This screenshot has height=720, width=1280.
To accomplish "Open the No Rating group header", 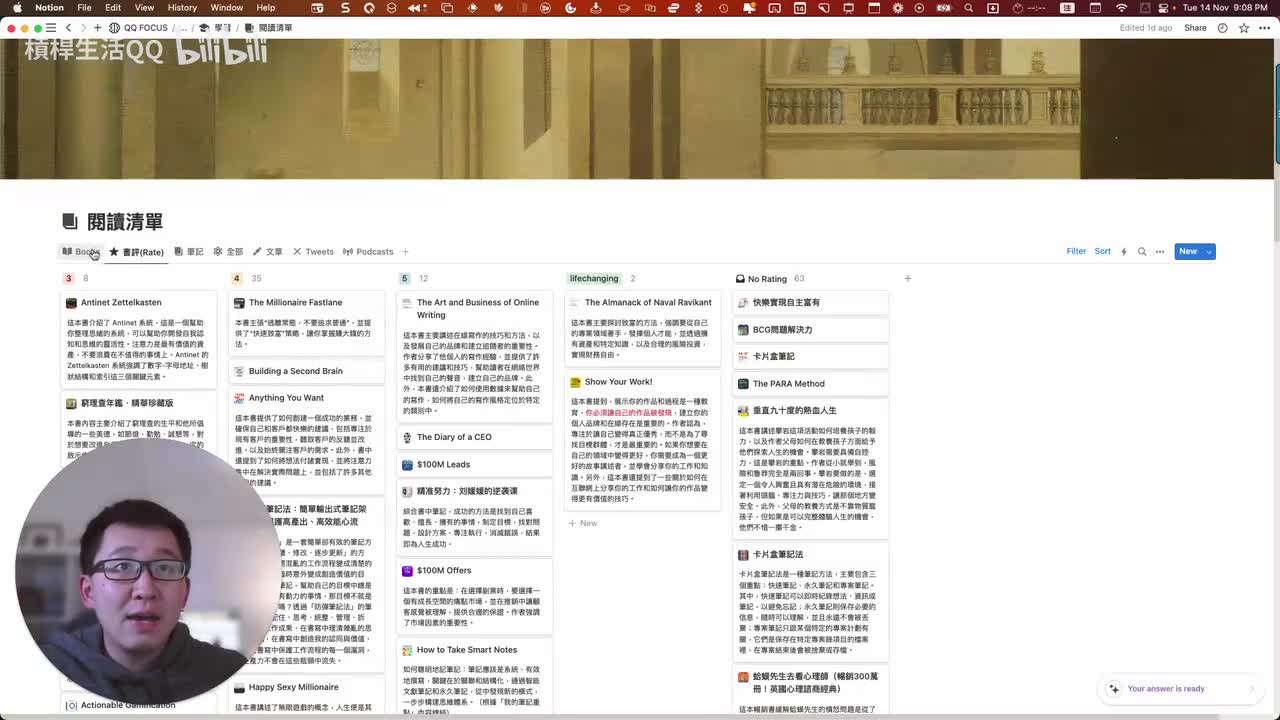I will (x=767, y=279).
